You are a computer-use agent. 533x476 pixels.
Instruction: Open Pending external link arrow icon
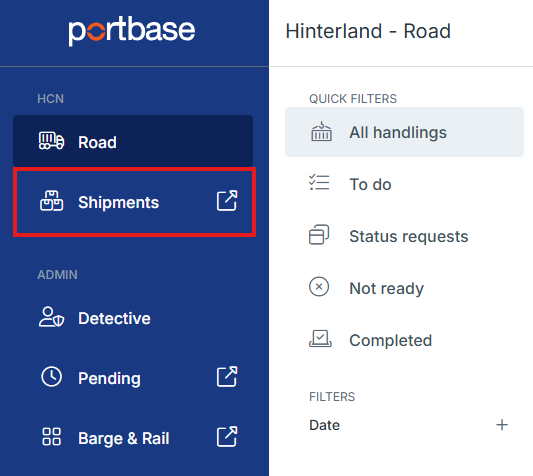(227, 376)
